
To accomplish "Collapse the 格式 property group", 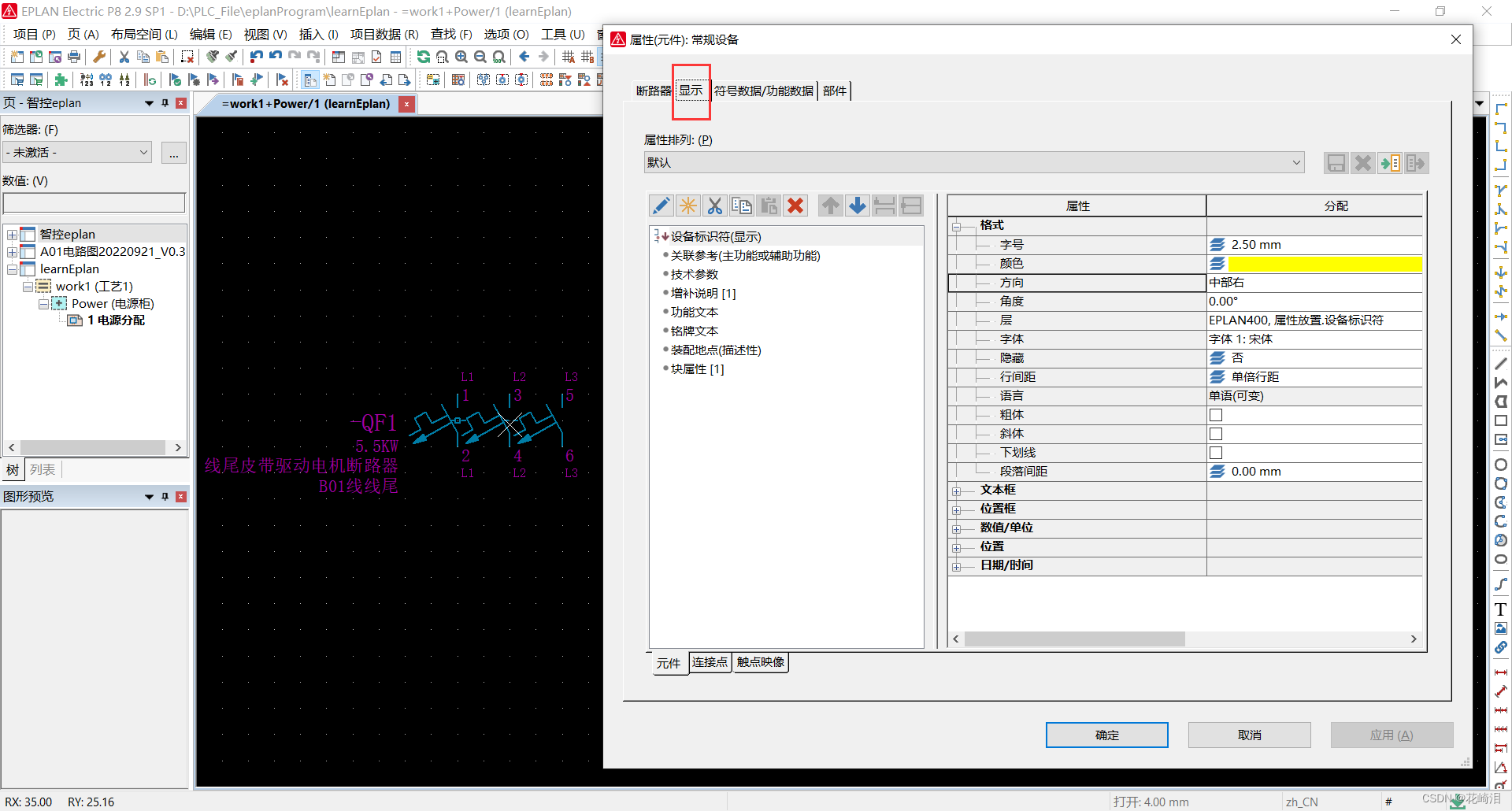I will [x=957, y=226].
